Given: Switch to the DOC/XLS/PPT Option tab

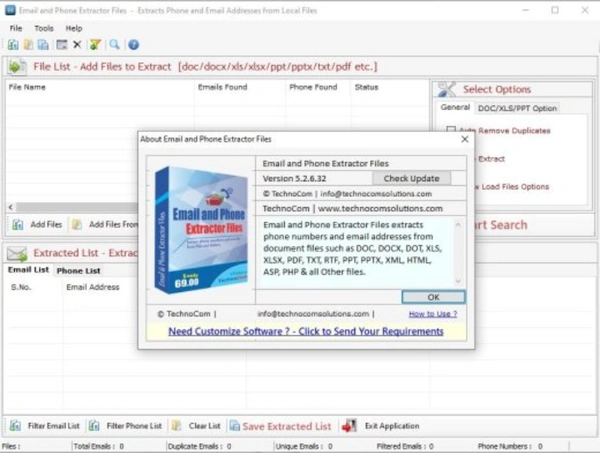Looking at the screenshot, I should 517,108.
